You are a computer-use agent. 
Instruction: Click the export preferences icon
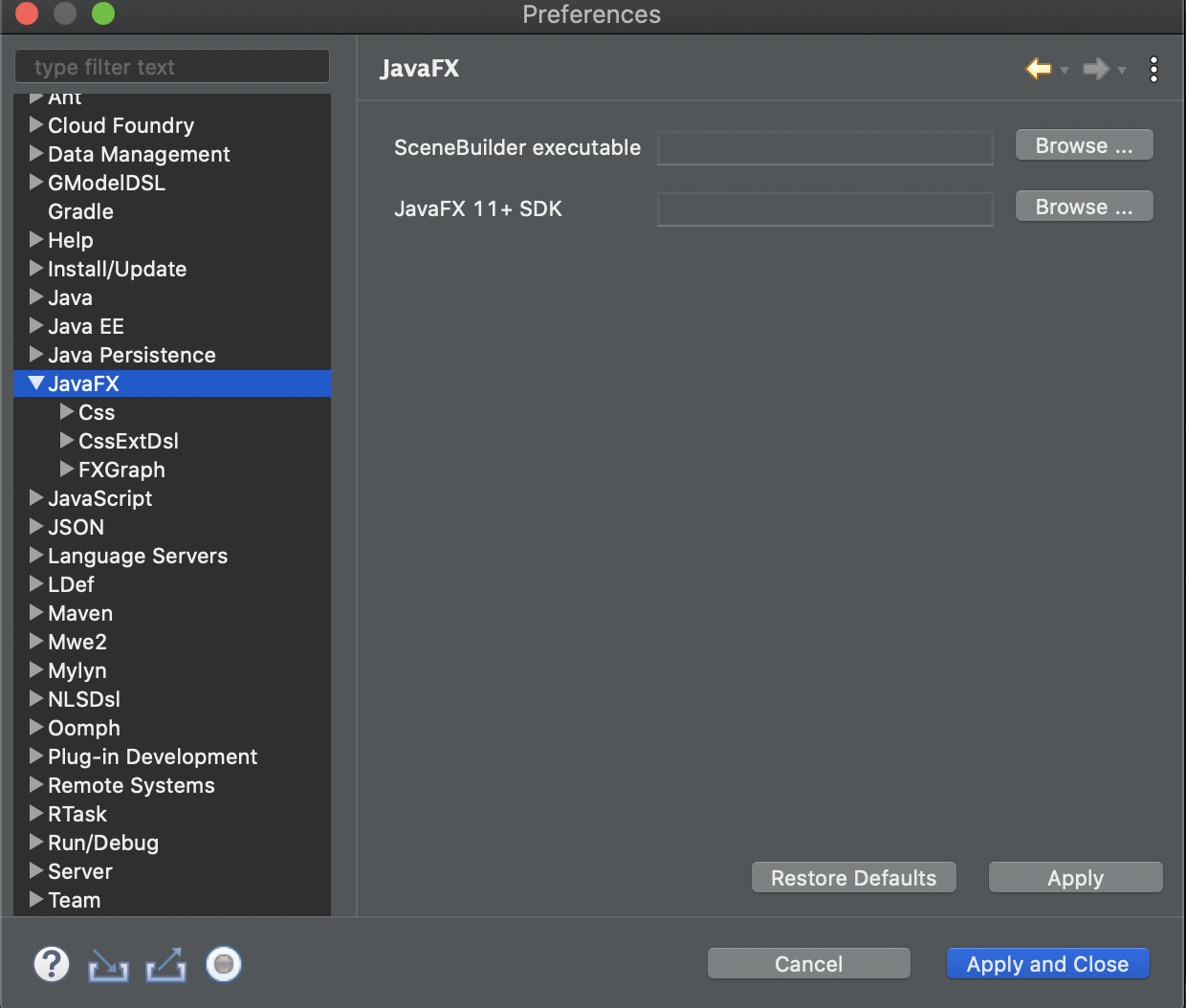pyautogui.click(x=165, y=965)
